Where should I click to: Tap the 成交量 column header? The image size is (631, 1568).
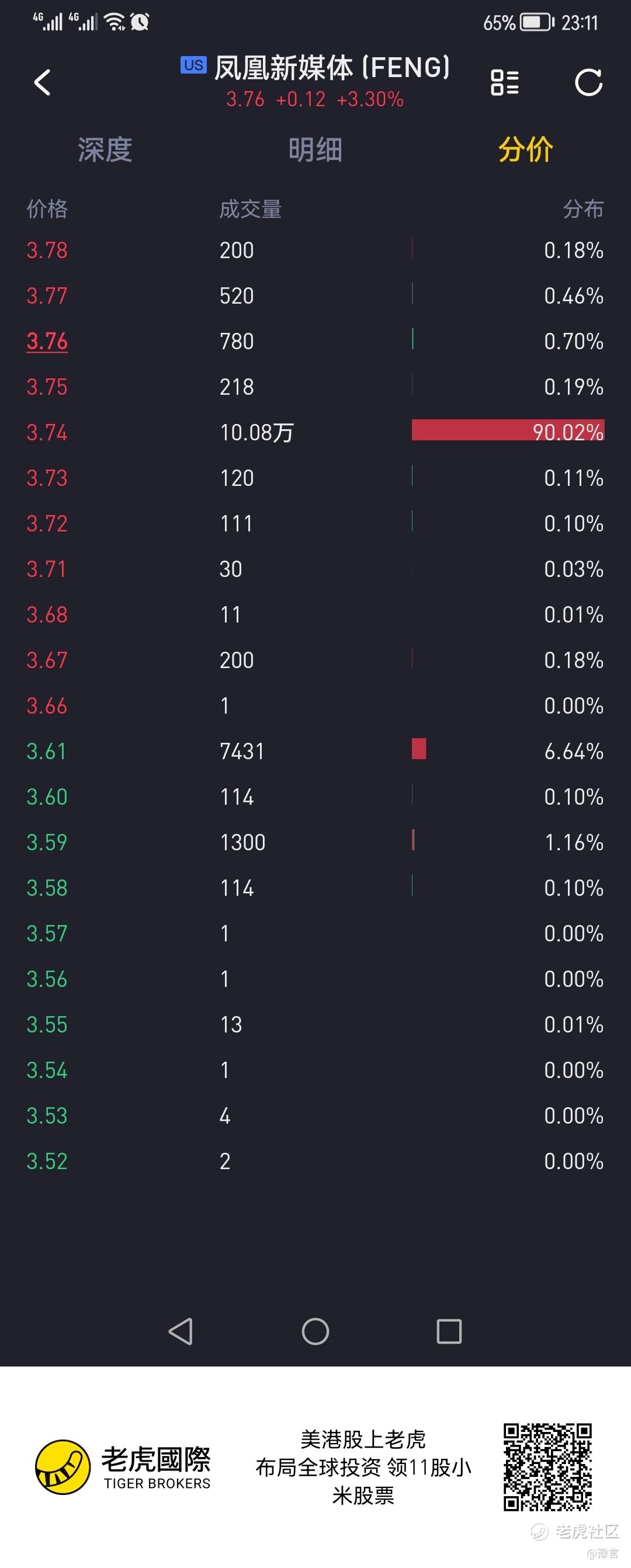250,209
